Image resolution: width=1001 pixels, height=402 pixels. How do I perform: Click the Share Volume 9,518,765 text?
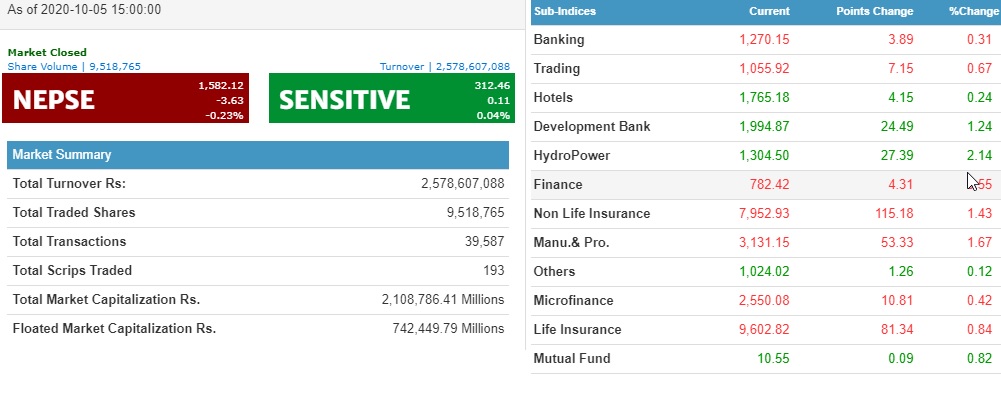[74, 66]
